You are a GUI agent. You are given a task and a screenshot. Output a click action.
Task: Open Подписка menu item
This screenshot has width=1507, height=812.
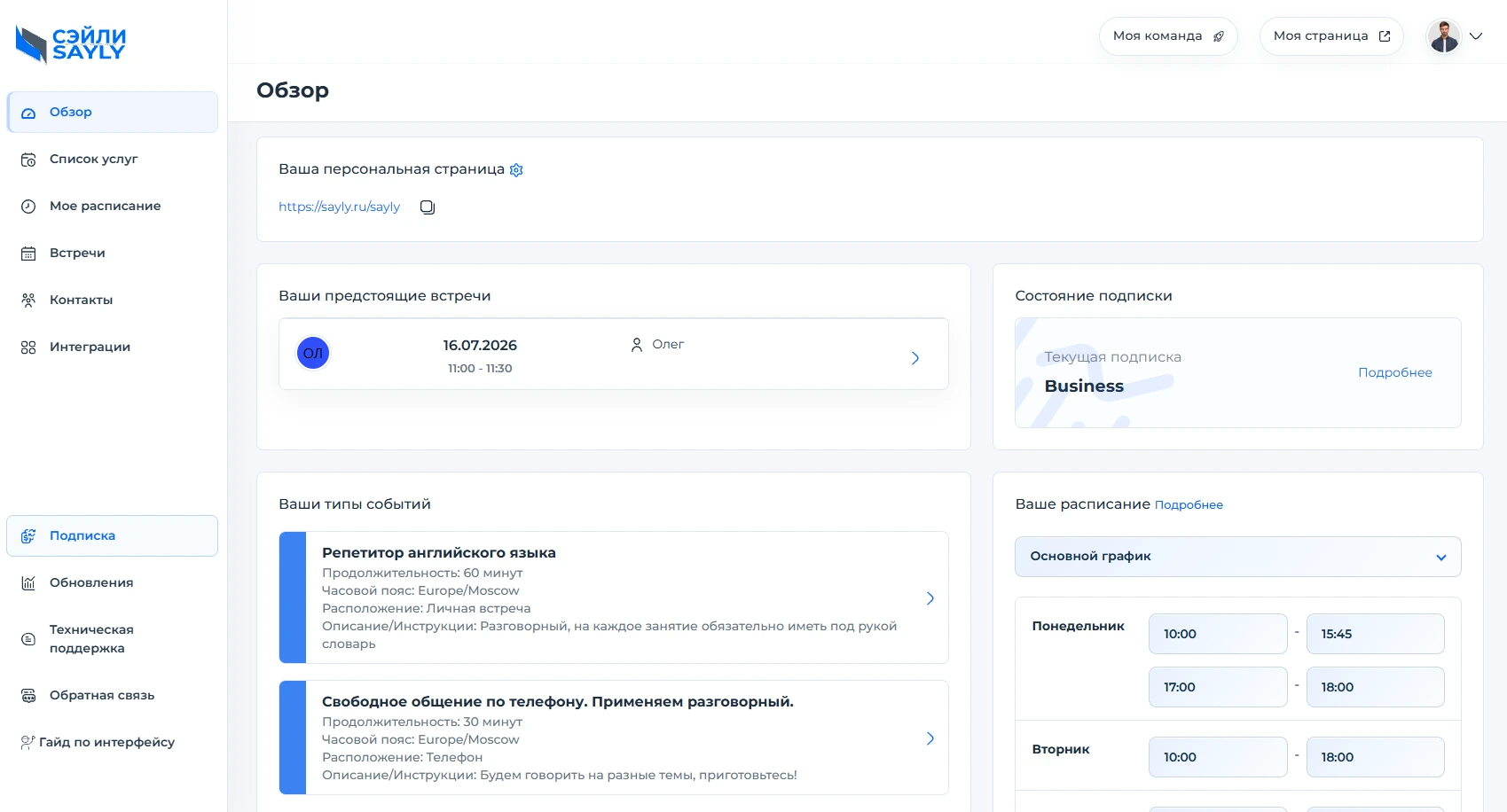(x=112, y=536)
